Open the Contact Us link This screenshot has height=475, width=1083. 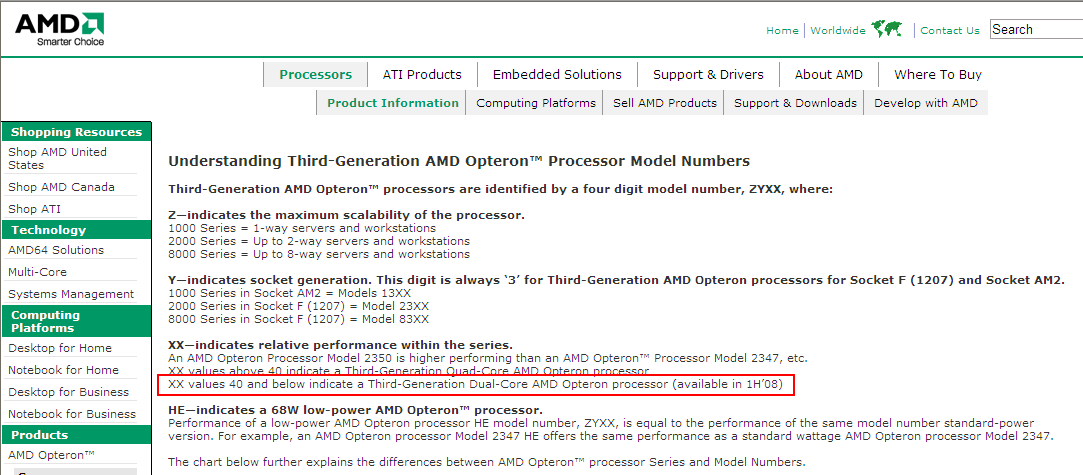[x=950, y=30]
